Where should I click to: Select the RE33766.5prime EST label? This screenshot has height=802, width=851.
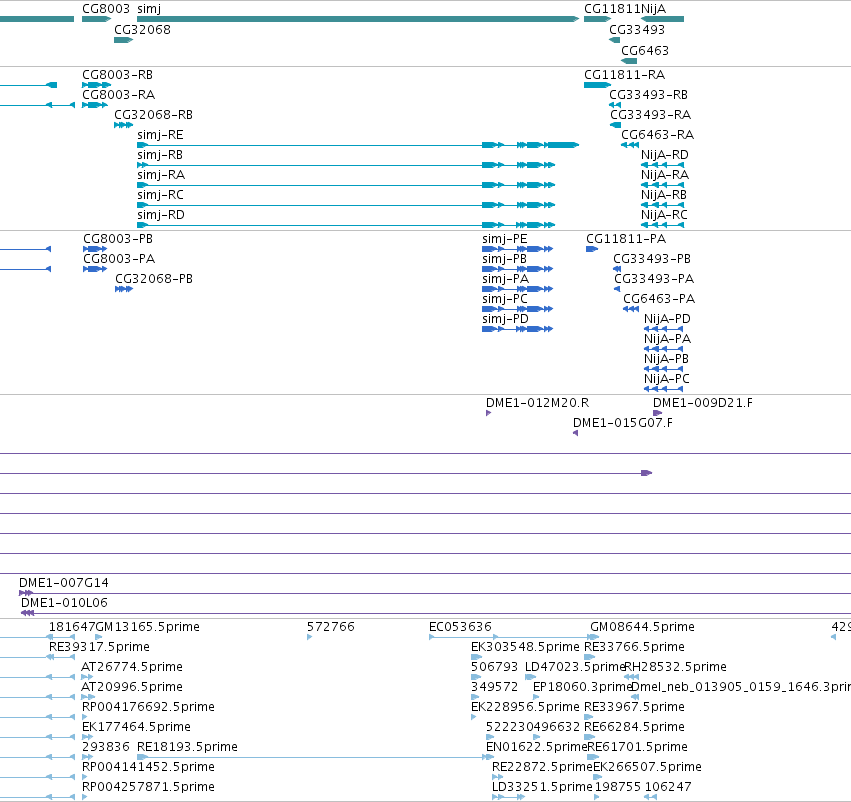point(634,647)
